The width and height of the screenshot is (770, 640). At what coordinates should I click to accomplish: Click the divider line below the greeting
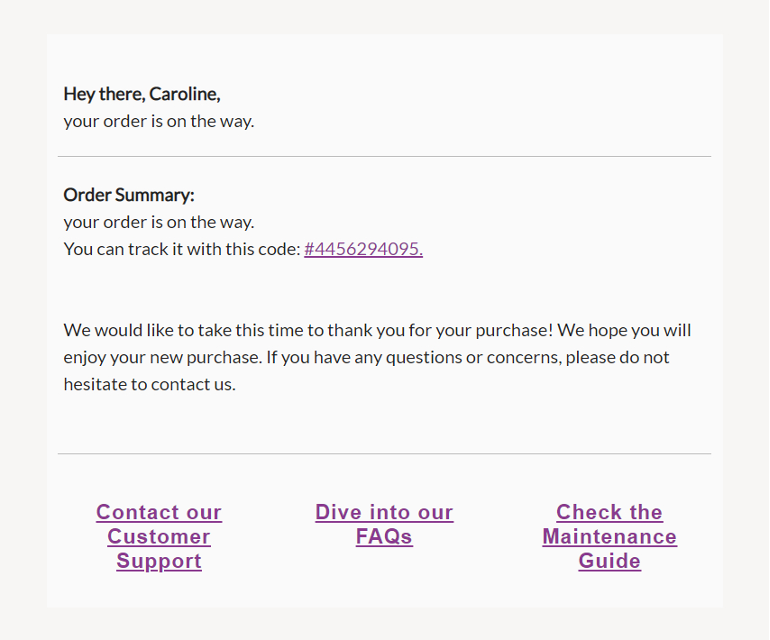pyautogui.click(x=385, y=157)
